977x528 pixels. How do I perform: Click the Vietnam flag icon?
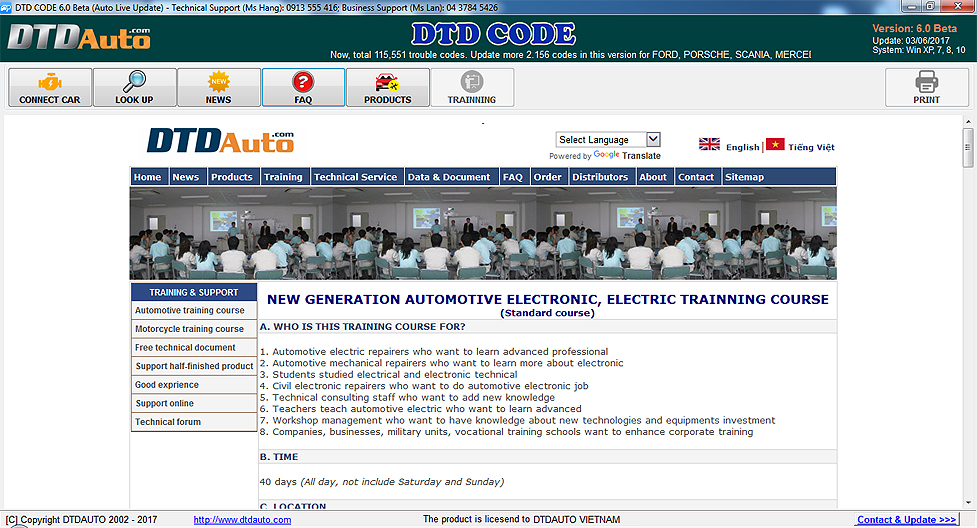coord(774,144)
